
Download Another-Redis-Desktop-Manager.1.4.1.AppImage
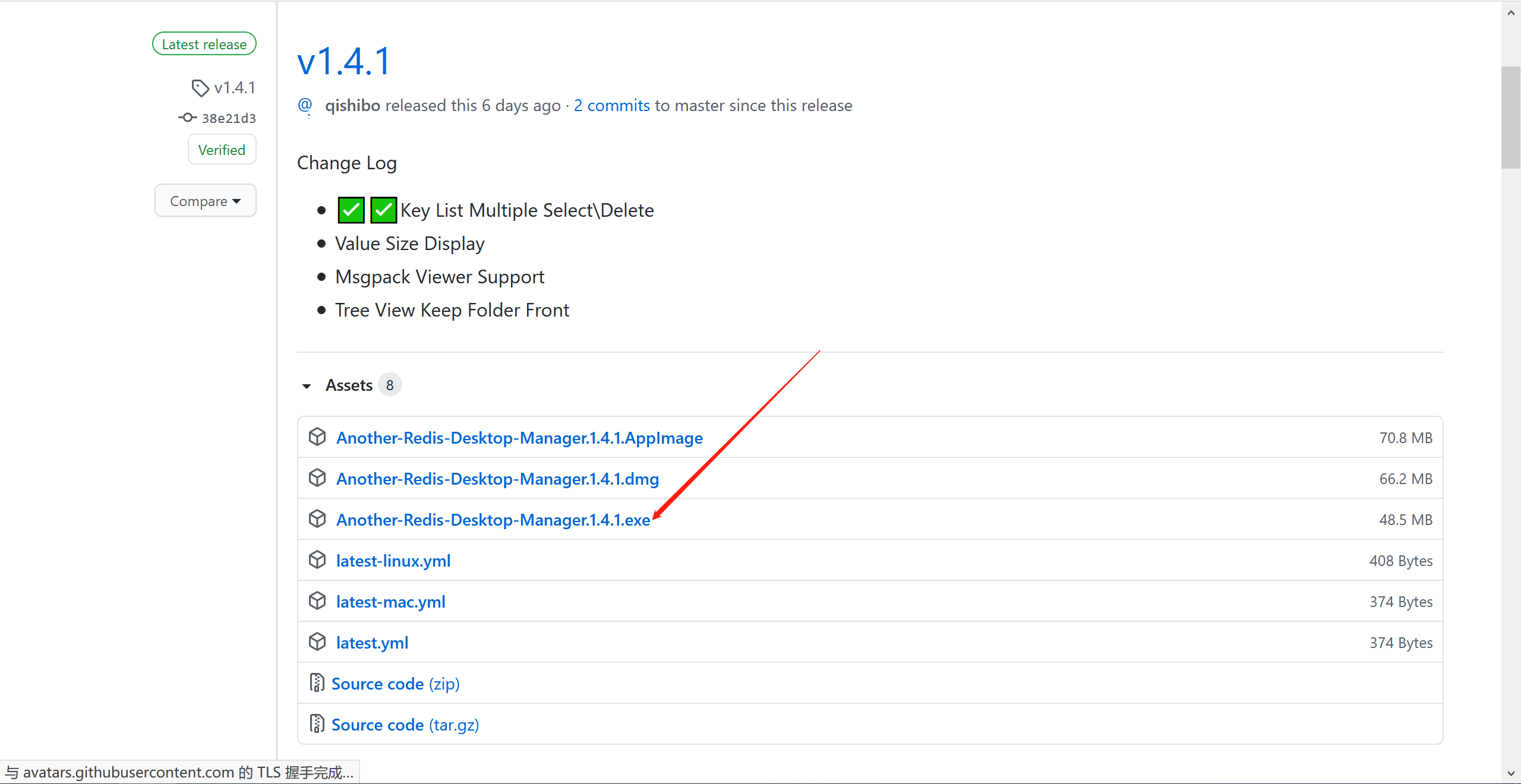pos(519,438)
